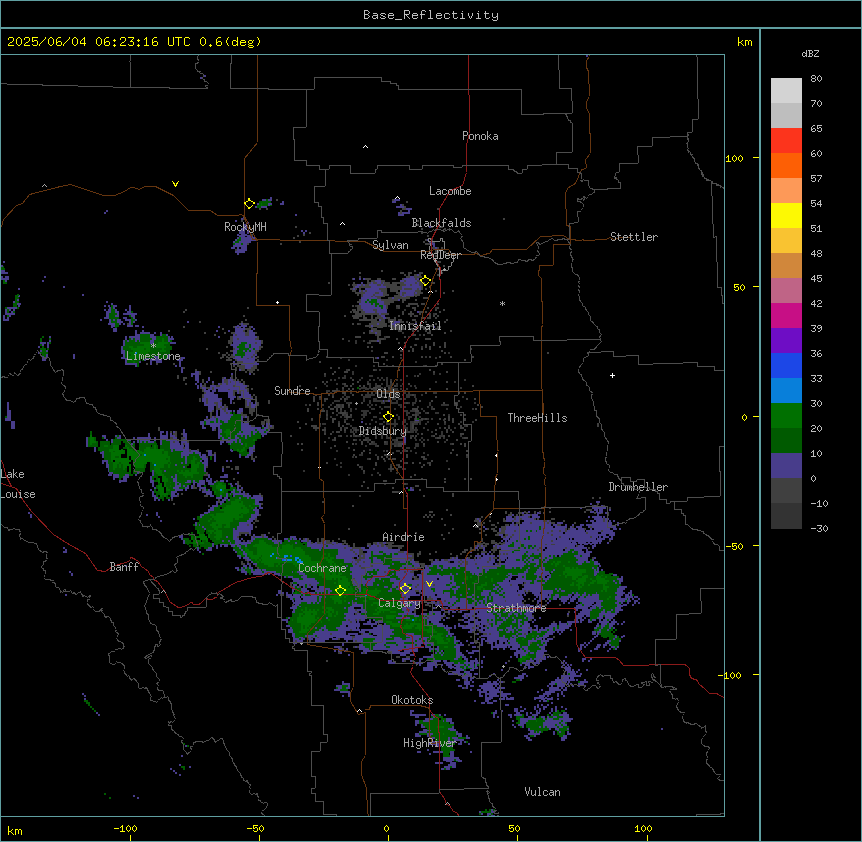The image size is (862, 842).
Task: Click the -30 value on dBZ scale
Action: pyautogui.click(x=819, y=529)
